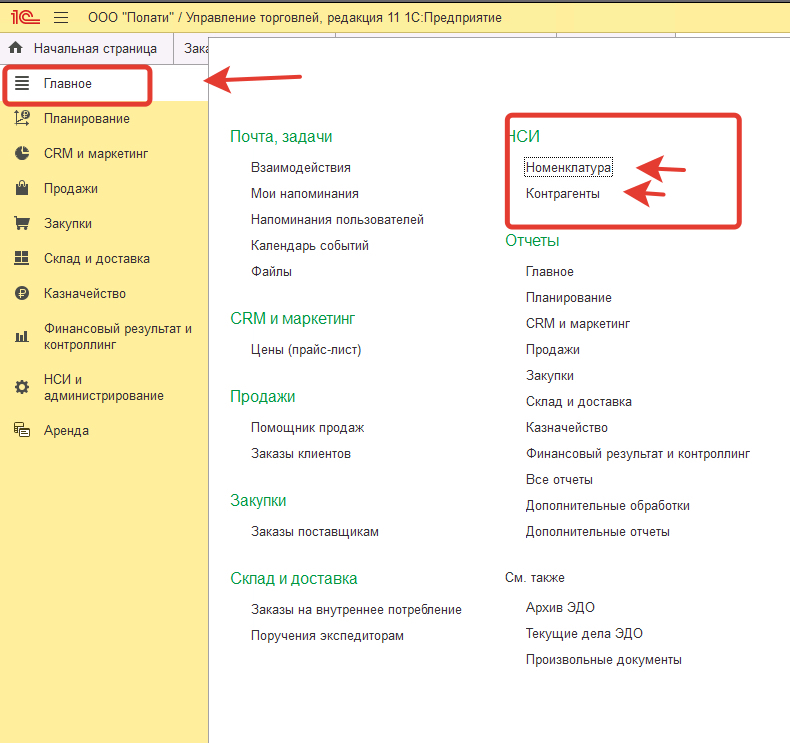
Task: Click the Закупки shopping cart icon
Action: point(21,224)
